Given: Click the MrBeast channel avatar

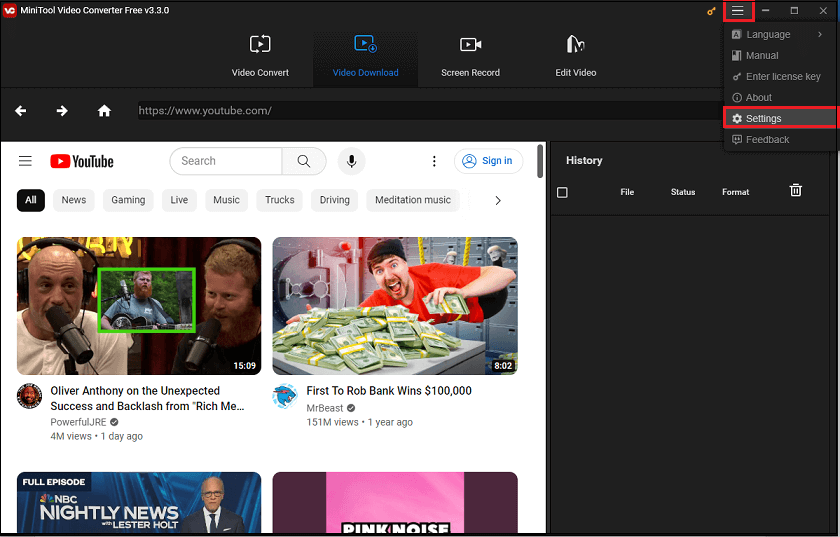Looking at the screenshot, I should 285,397.
